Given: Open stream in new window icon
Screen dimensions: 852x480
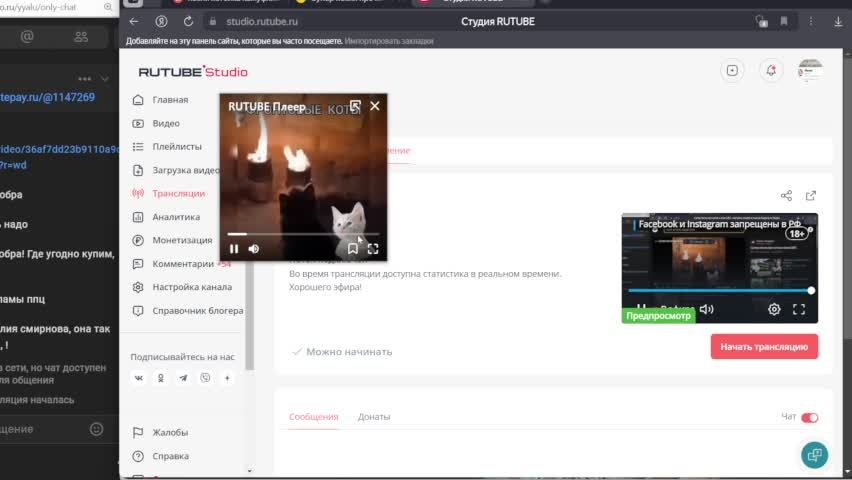Looking at the screenshot, I should click(x=811, y=196).
